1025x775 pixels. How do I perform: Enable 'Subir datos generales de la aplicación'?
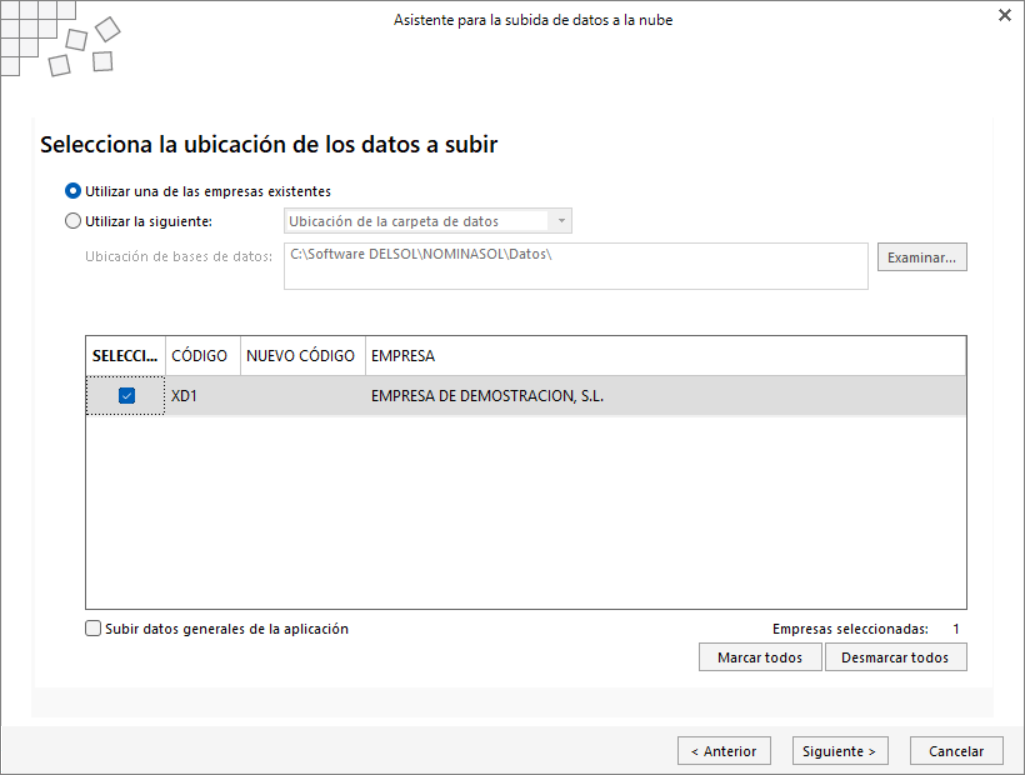click(x=93, y=628)
